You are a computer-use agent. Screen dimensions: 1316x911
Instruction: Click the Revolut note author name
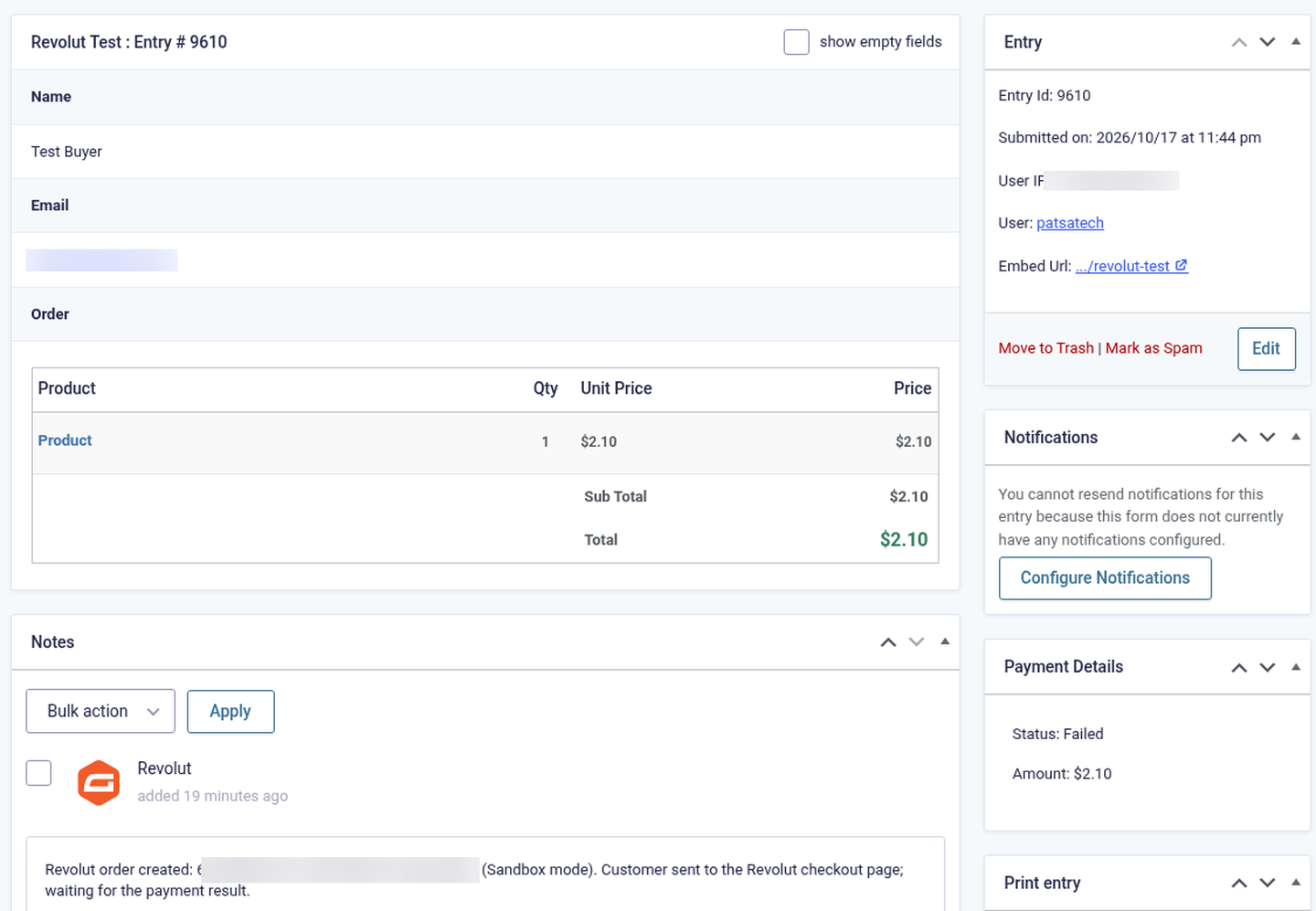tap(164, 768)
